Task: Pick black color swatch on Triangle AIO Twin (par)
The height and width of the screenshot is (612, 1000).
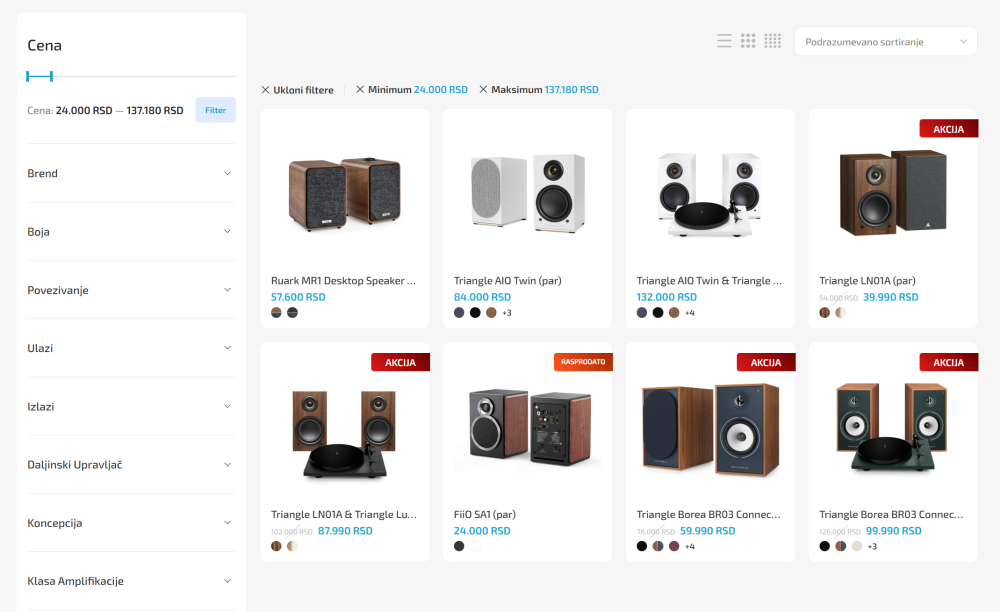Action: (x=475, y=312)
